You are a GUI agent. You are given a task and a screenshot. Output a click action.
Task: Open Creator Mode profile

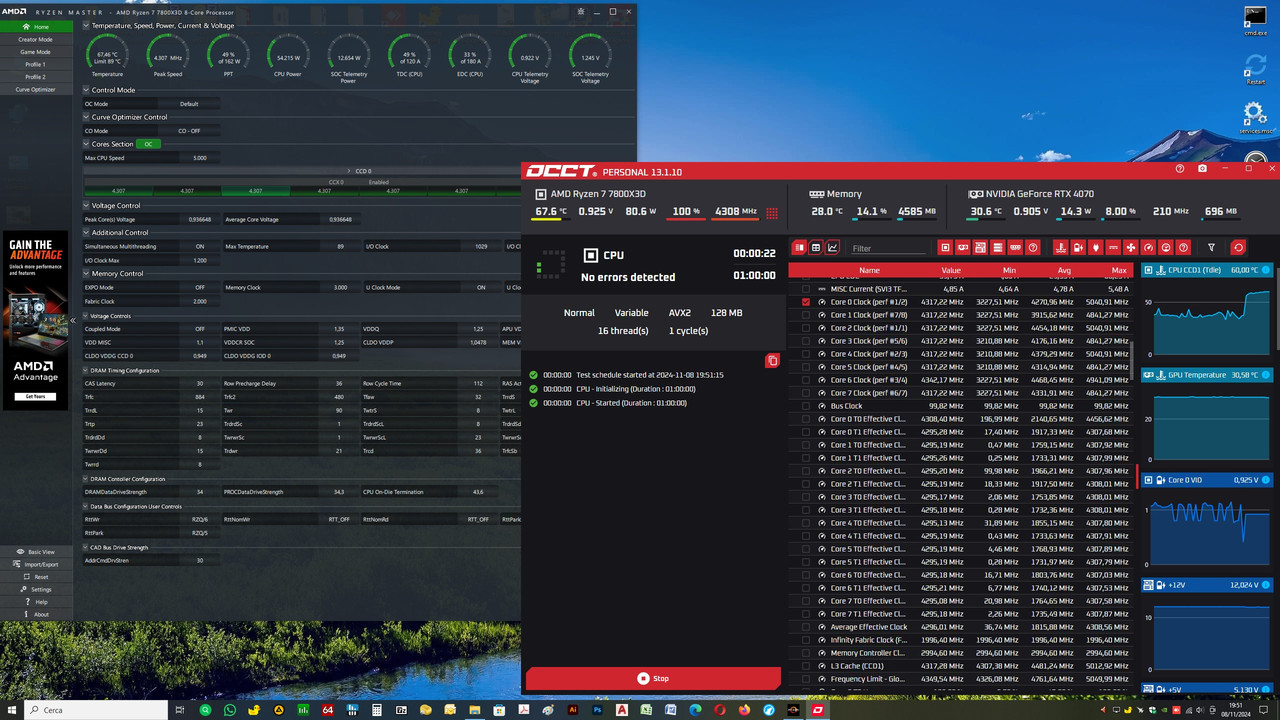pyautogui.click(x=36, y=39)
